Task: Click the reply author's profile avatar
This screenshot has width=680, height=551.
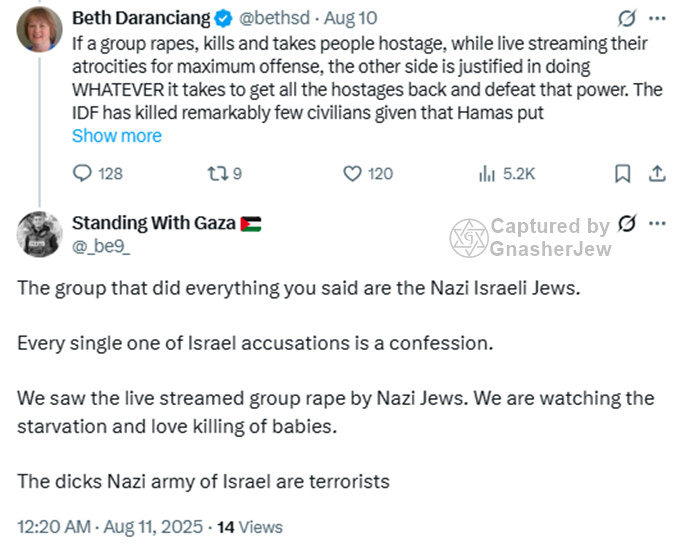Action: tap(40, 235)
